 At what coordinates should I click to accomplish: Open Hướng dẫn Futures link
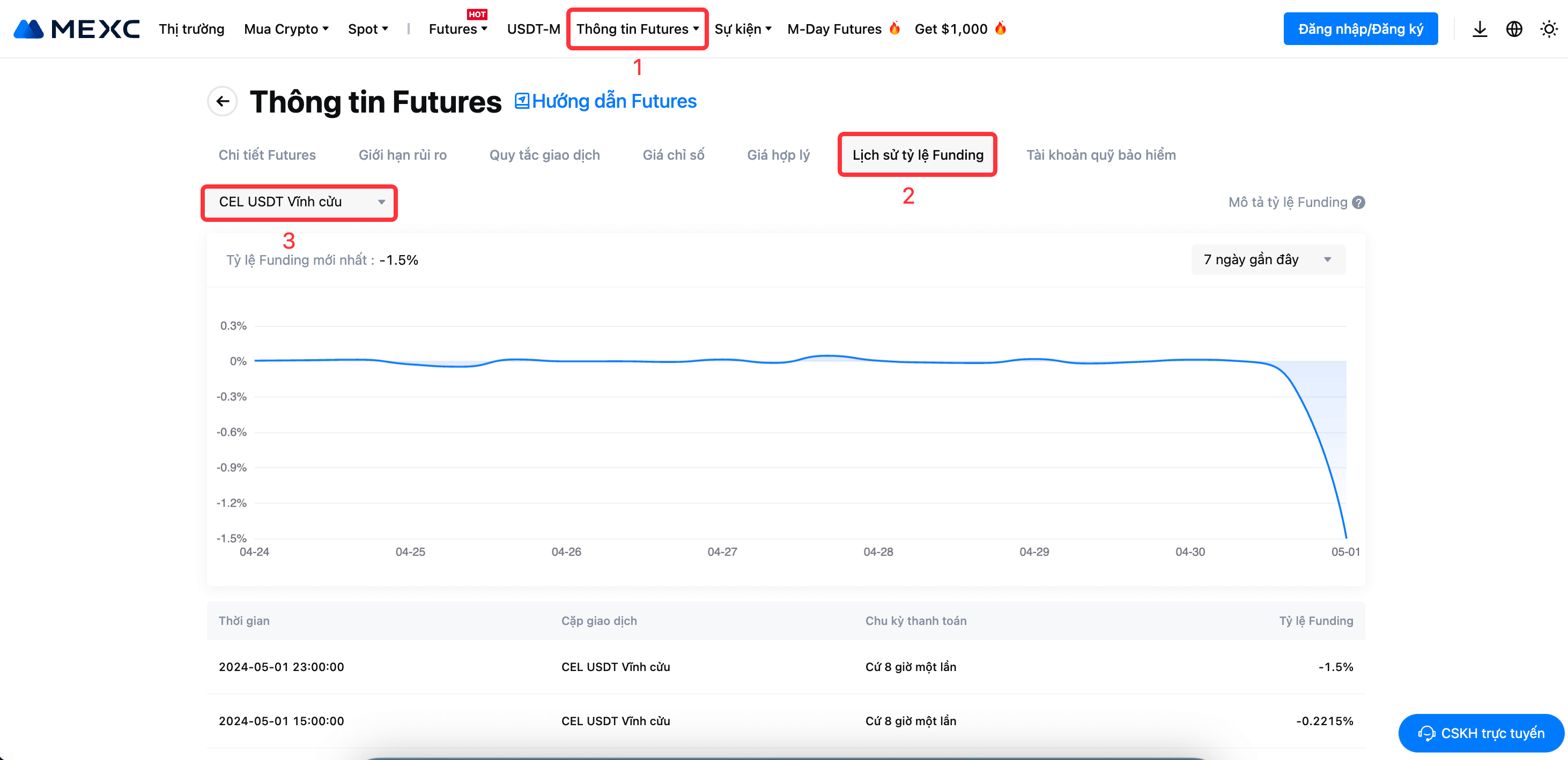coord(613,101)
